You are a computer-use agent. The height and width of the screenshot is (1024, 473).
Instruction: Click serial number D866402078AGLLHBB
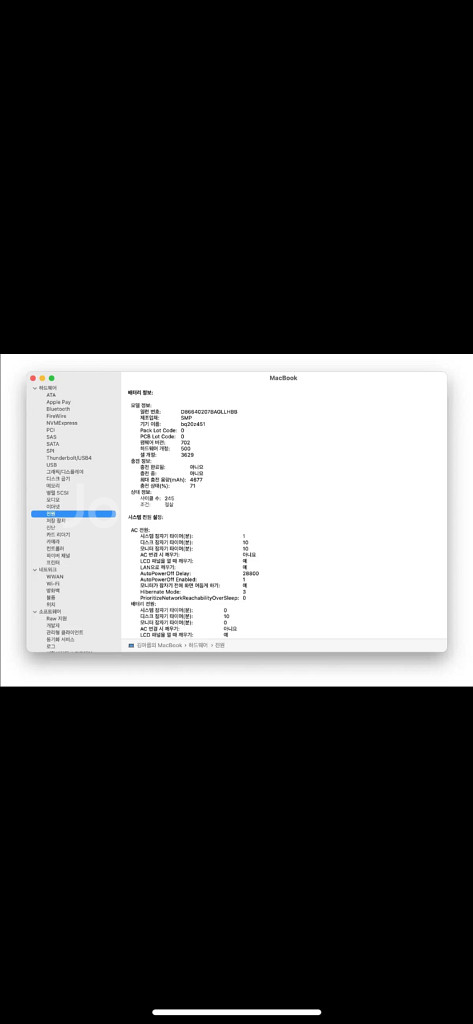pyautogui.click(x=209, y=412)
